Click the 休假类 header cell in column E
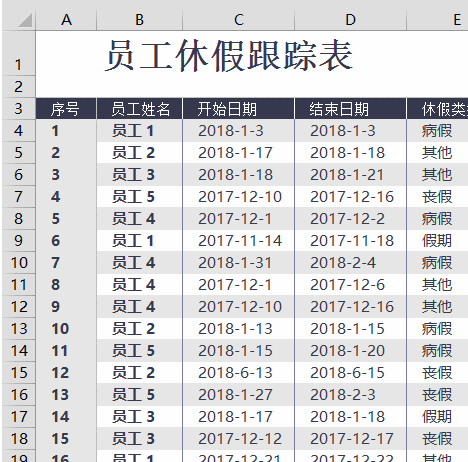This screenshot has height=462, width=468. [437, 109]
